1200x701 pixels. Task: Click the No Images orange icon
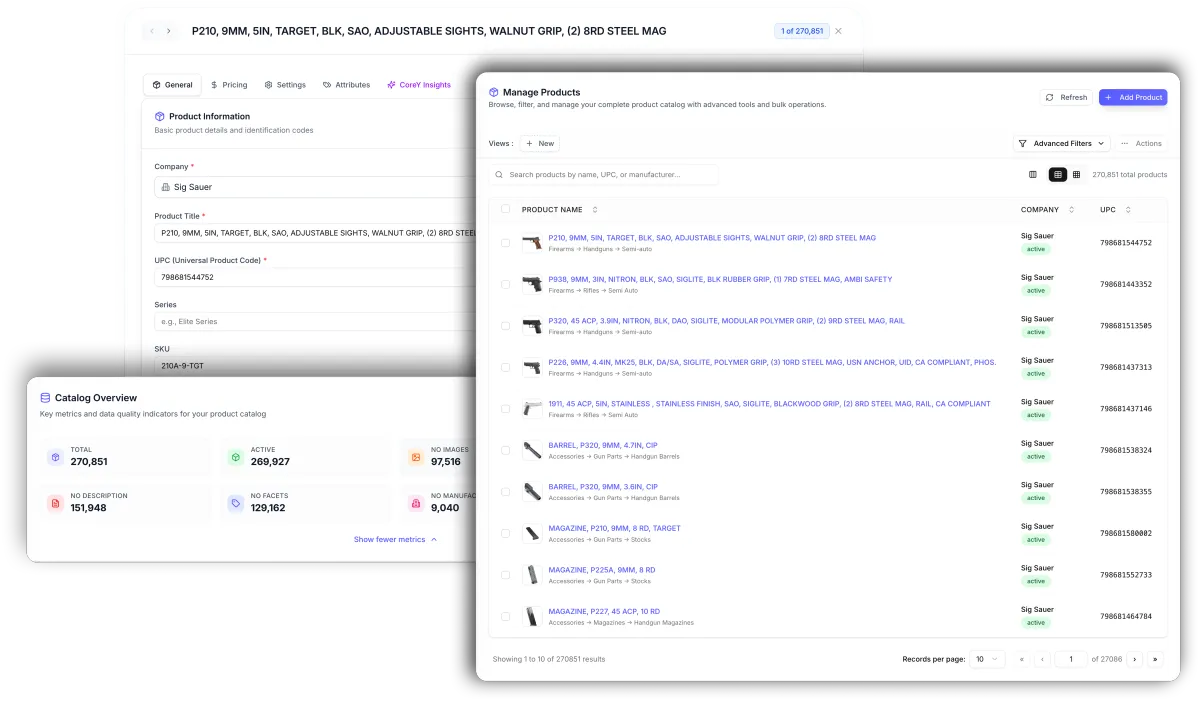(x=415, y=457)
